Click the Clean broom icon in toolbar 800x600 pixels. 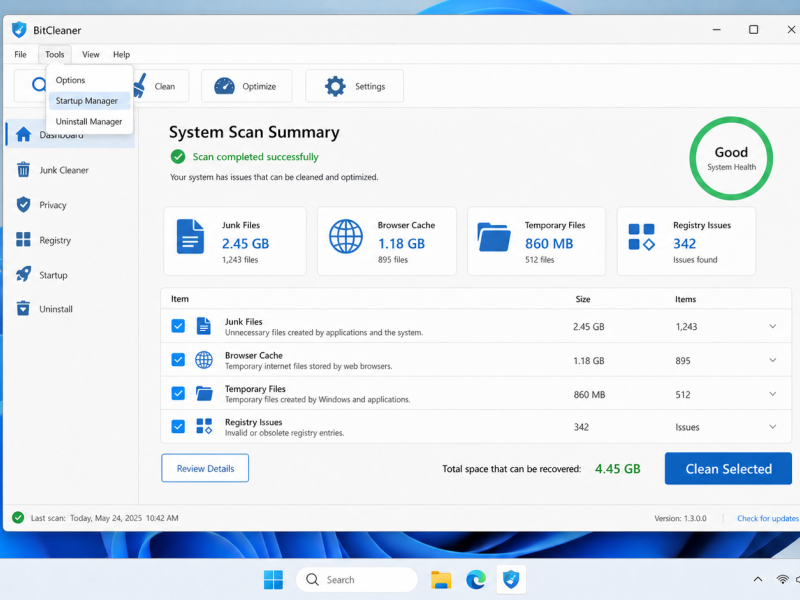[x=139, y=86]
